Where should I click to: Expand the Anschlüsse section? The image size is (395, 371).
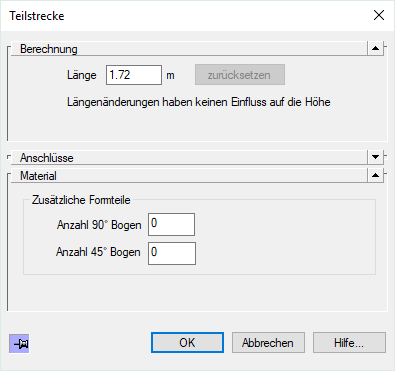pos(376,157)
